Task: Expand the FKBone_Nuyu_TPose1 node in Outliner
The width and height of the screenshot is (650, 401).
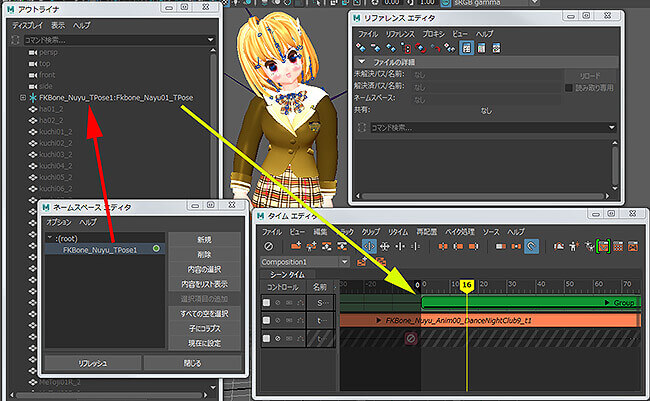Action: (x=22, y=98)
